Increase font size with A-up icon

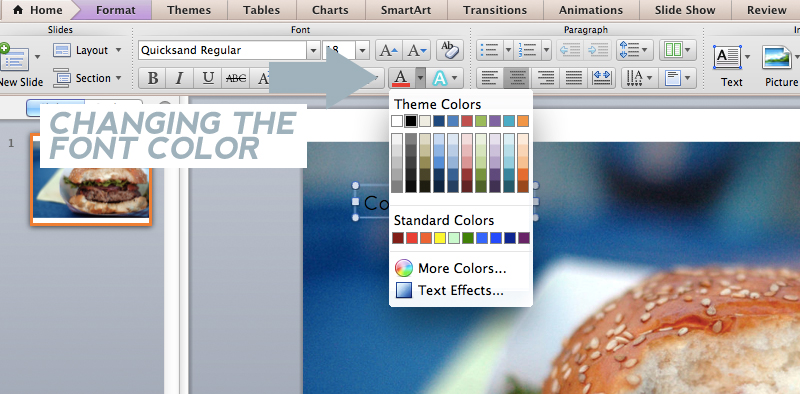(x=389, y=50)
